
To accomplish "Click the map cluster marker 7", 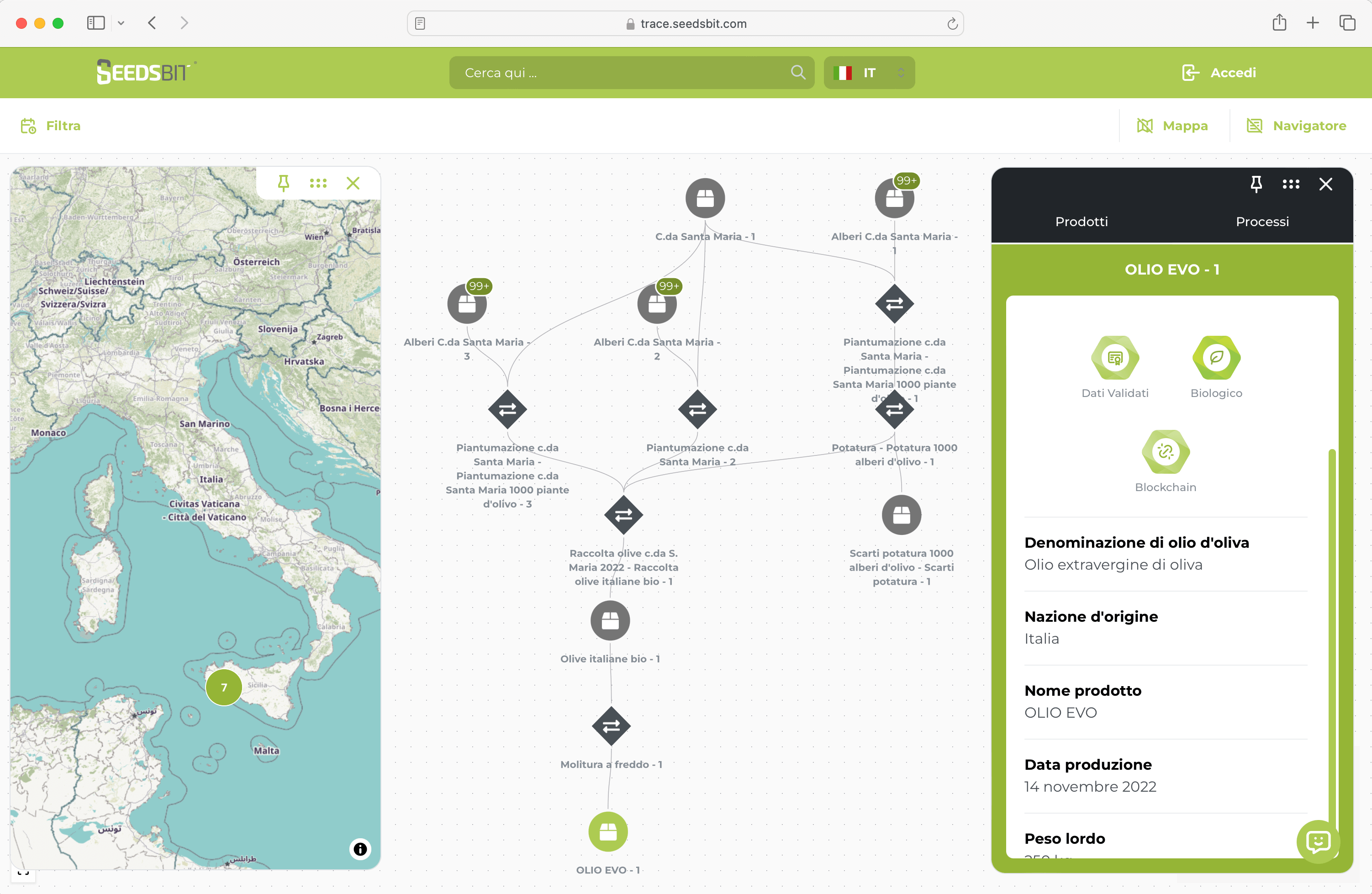I will [224, 687].
